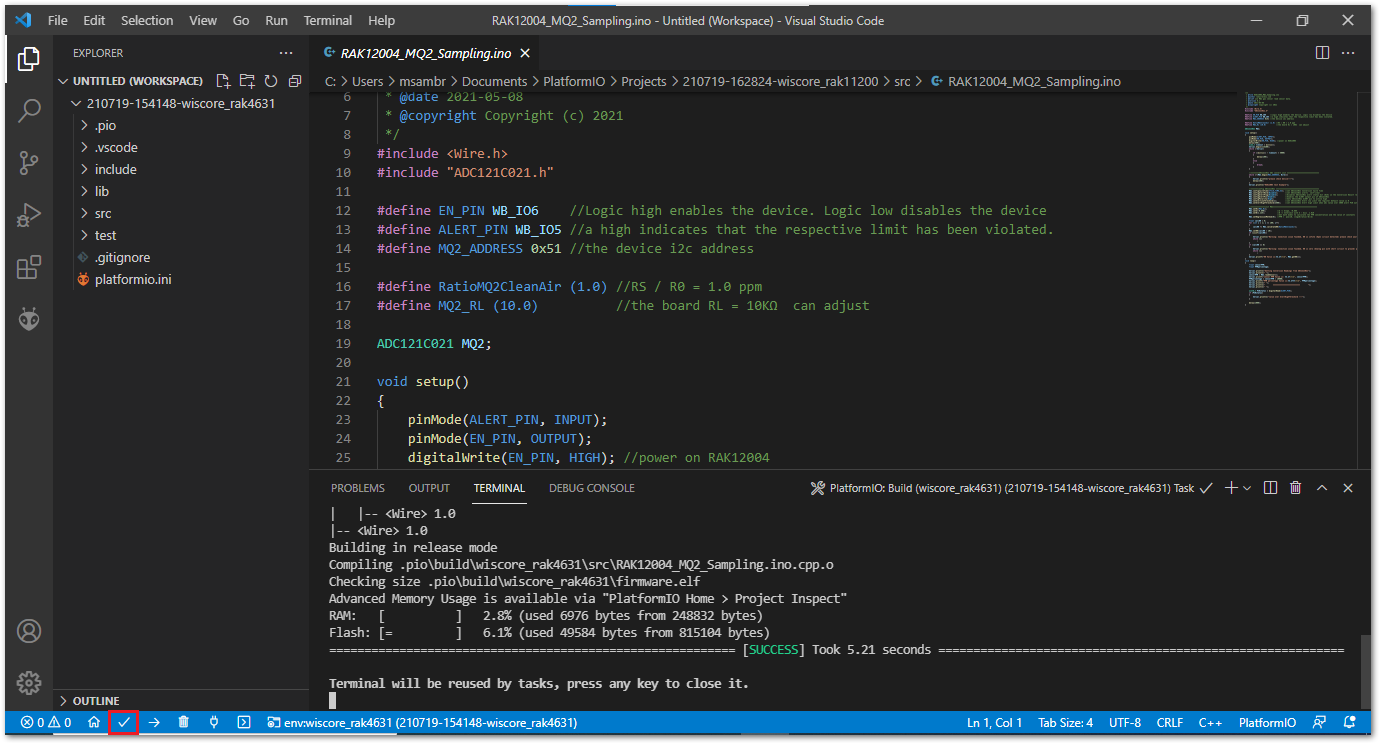Open the Manage gear icon
Viewport: 1380px width, 744px height.
pyautogui.click(x=29, y=683)
